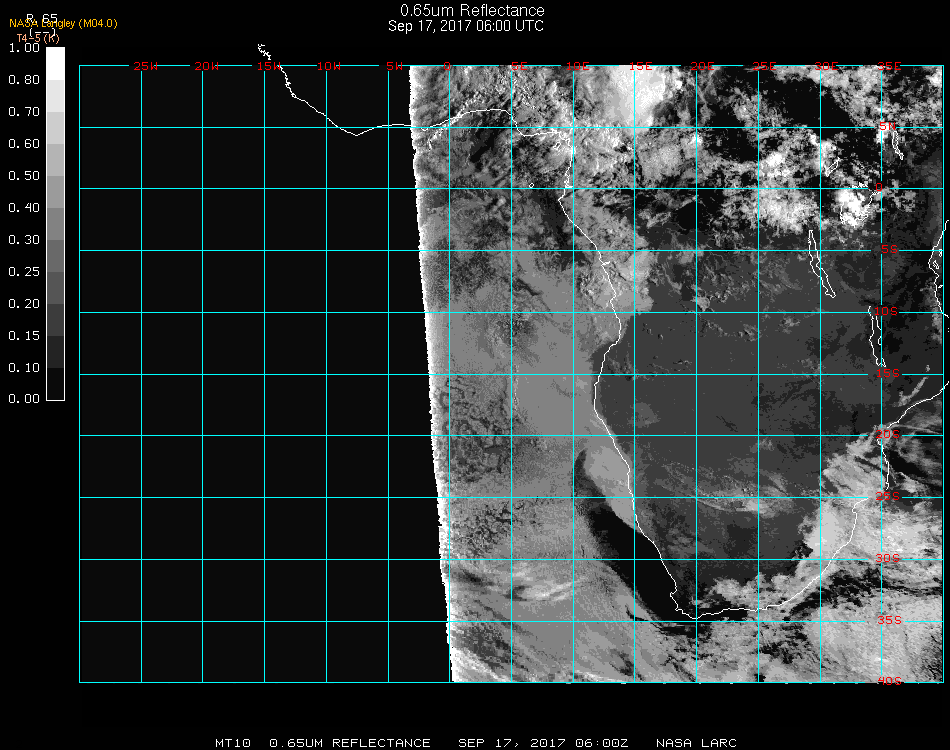Click the "NASA Langley (M04.0)" label
Viewport: 950px width, 750px height.
tap(63, 24)
